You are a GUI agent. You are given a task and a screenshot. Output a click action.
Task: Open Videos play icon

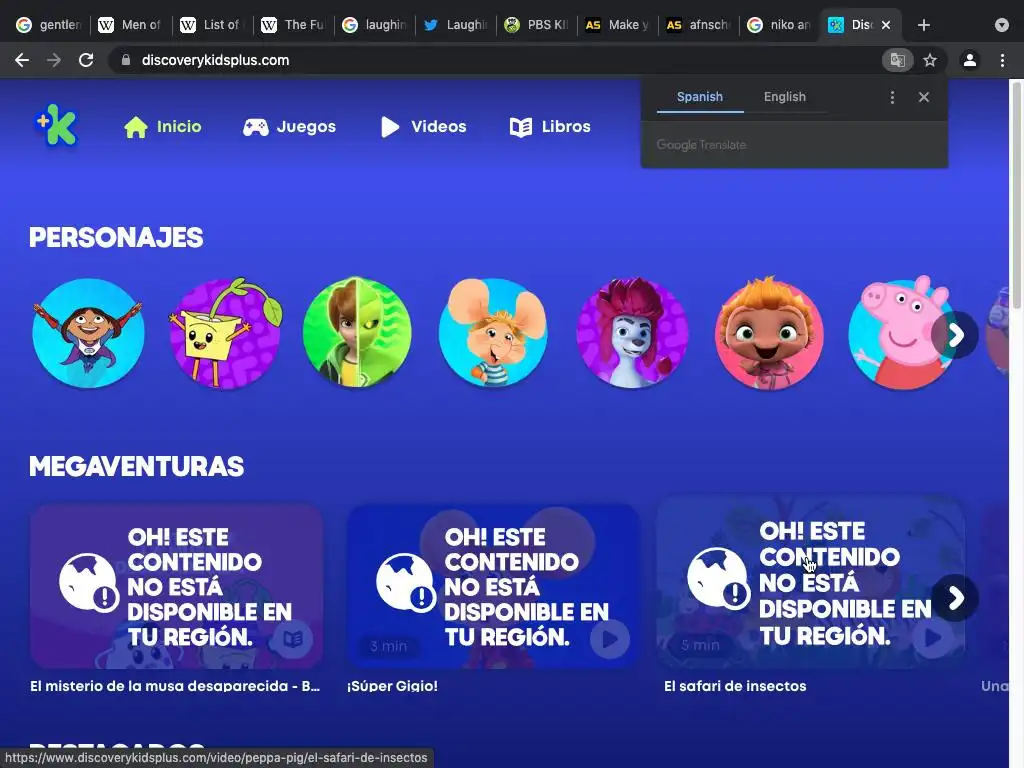pos(390,127)
